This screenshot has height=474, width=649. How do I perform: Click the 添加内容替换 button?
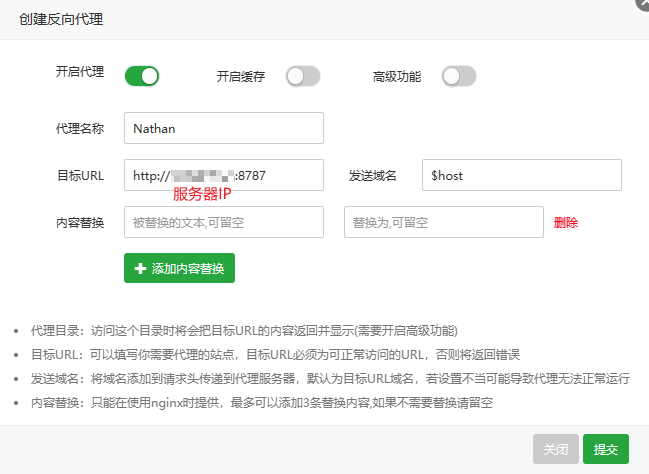point(179,268)
